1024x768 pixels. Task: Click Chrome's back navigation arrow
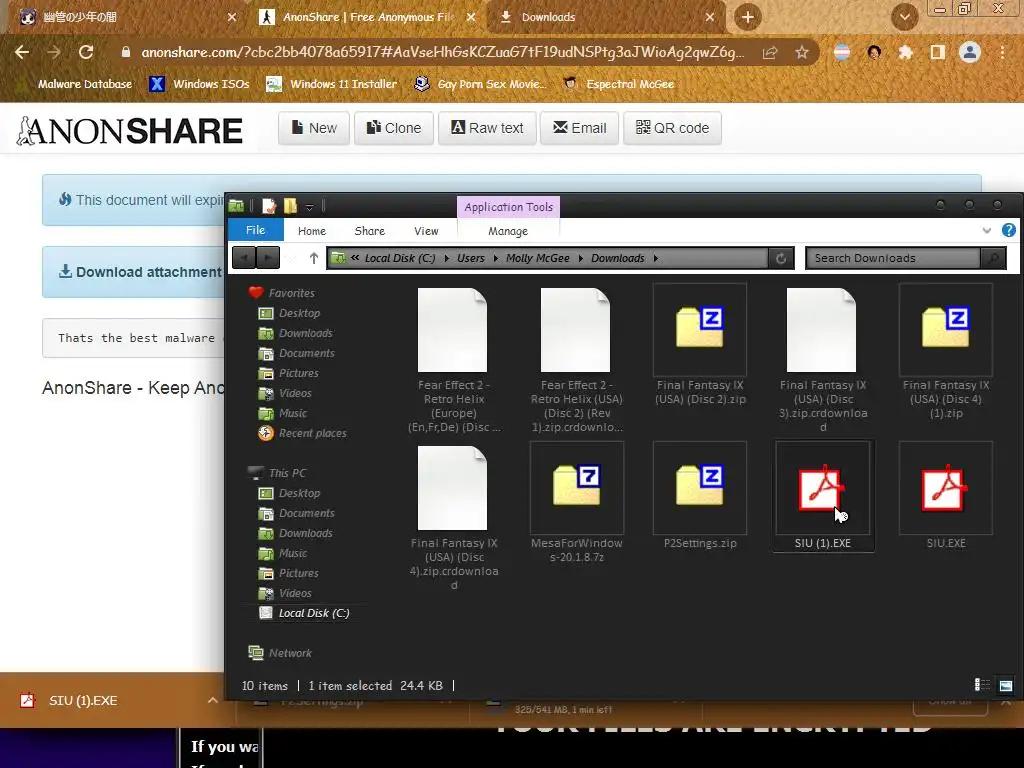coord(22,52)
